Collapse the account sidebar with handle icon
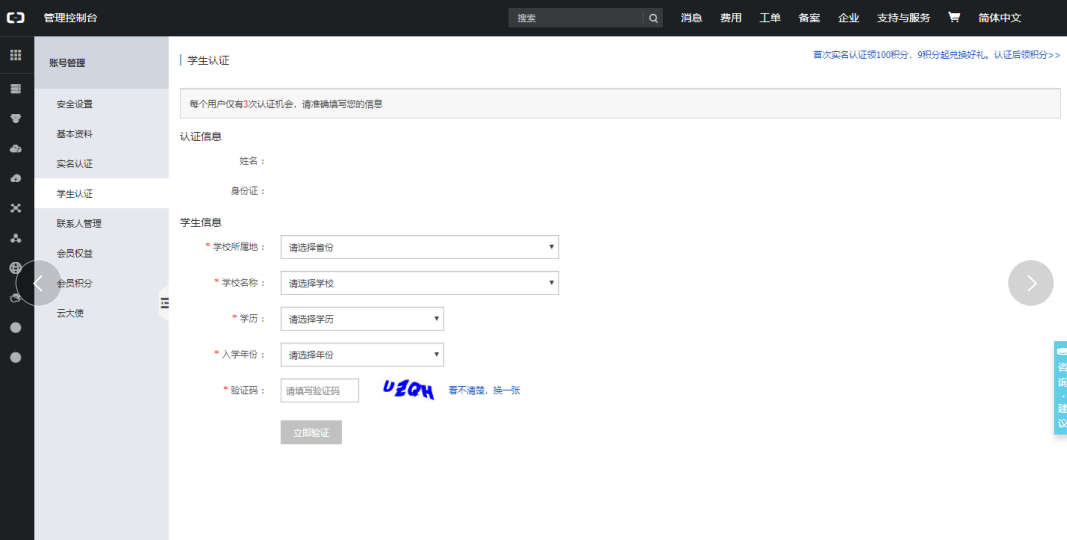The height and width of the screenshot is (540, 1067). [164, 303]
